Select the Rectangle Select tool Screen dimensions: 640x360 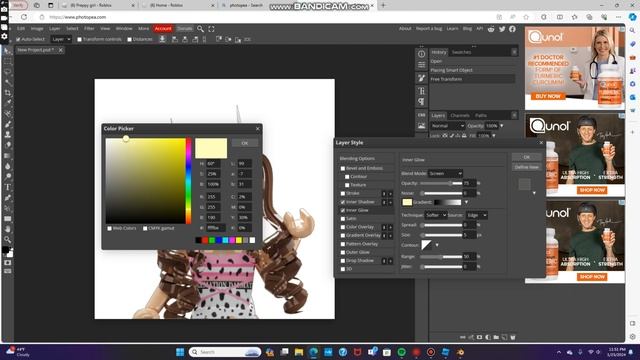pos(8,62)
